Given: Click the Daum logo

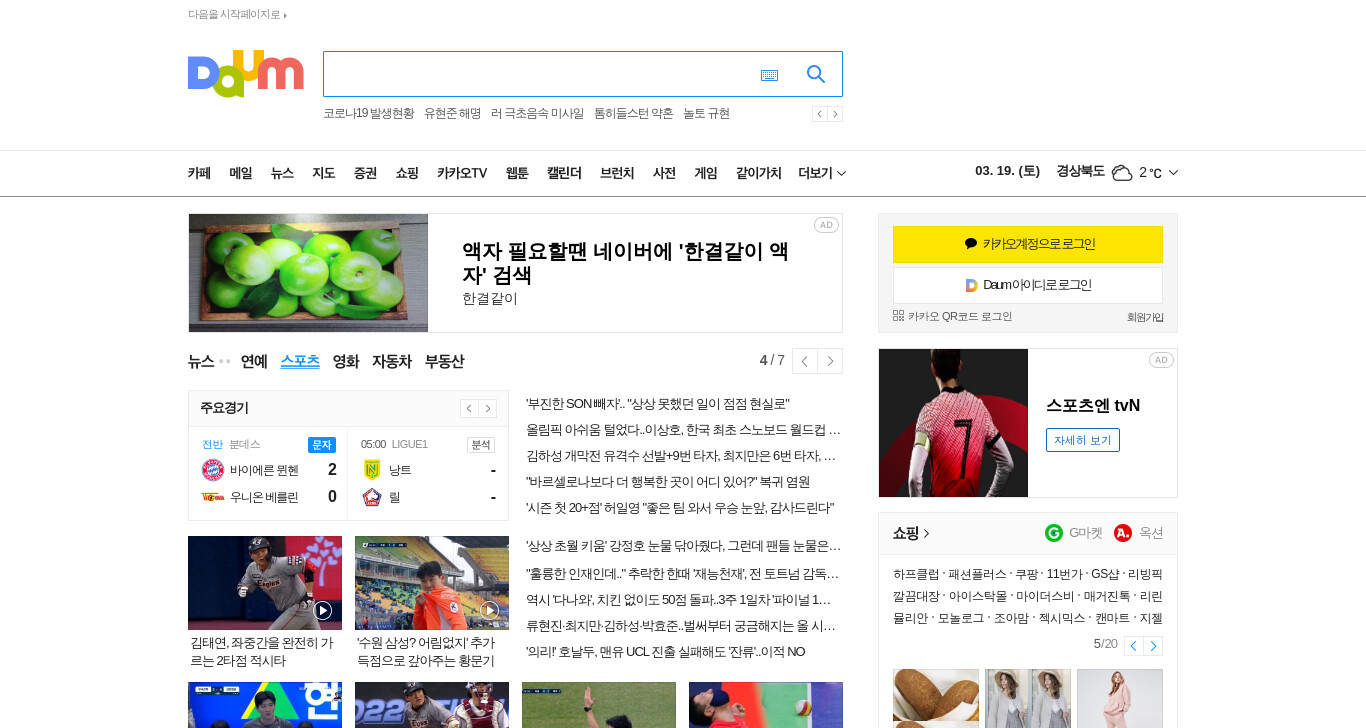Looking at the screenshot, I should (x=245, y=74).
